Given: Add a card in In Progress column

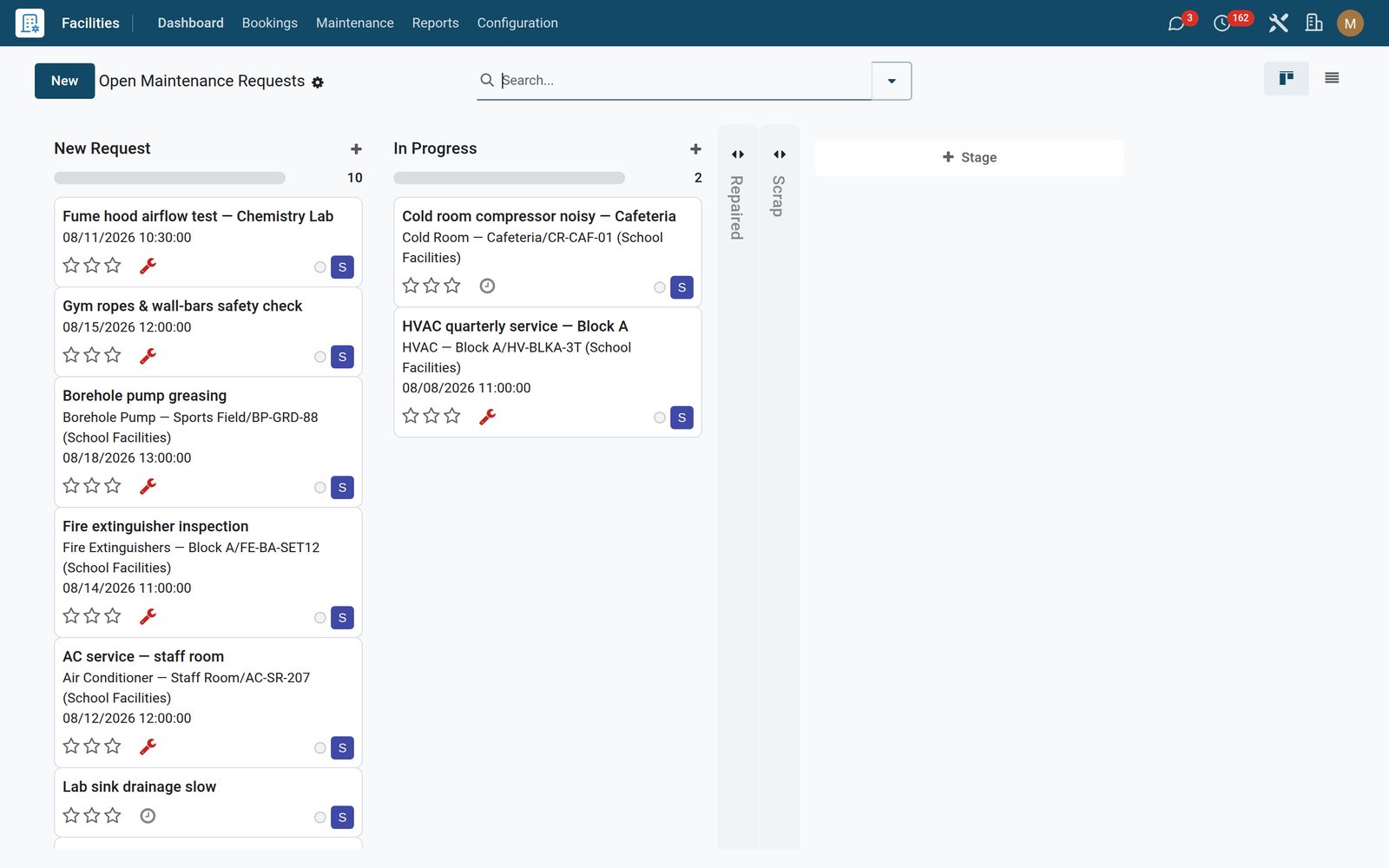Looking at the screenshot, I should 695,149.
